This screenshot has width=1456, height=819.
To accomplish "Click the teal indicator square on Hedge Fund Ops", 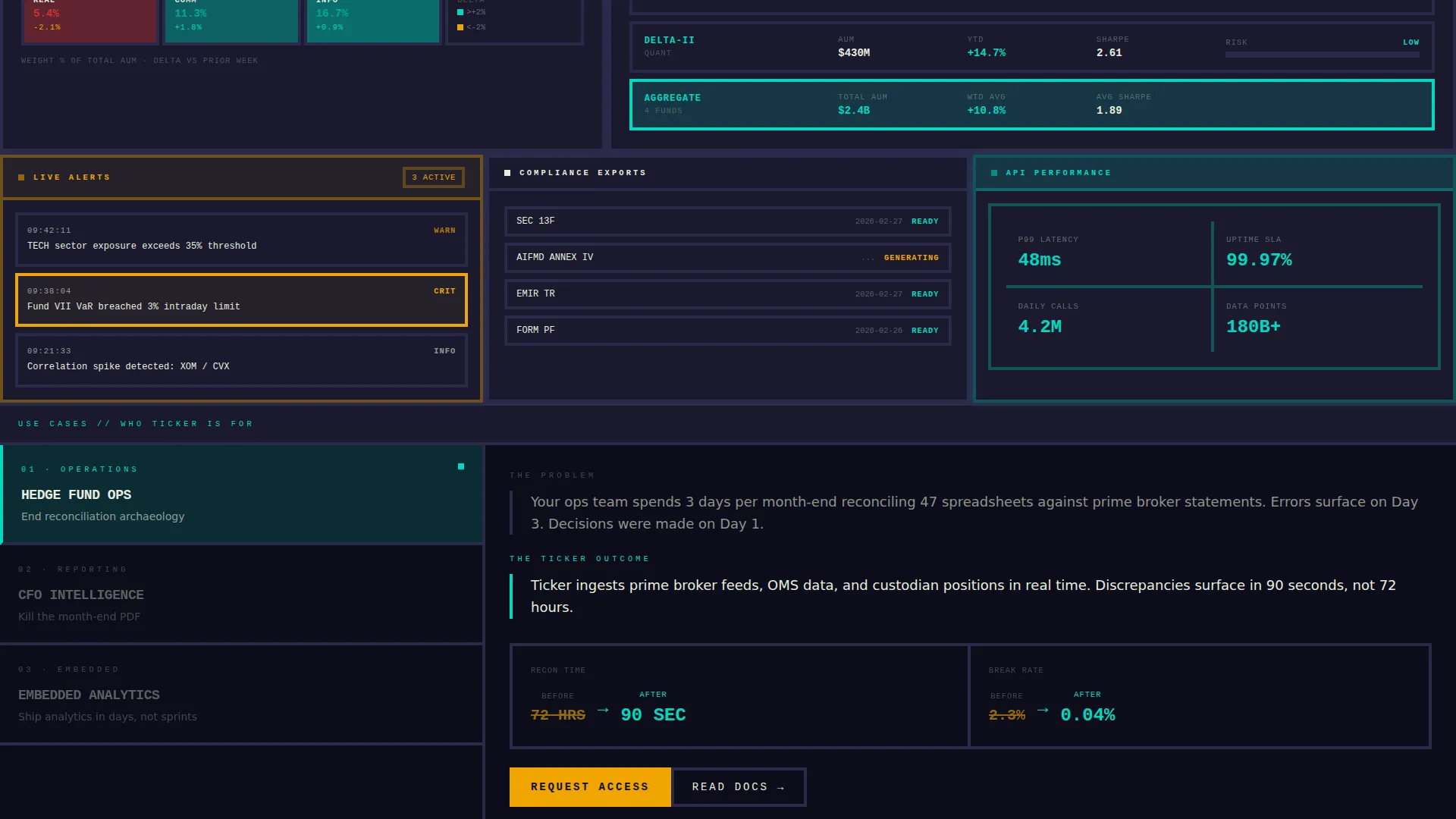I will (461, 466).
